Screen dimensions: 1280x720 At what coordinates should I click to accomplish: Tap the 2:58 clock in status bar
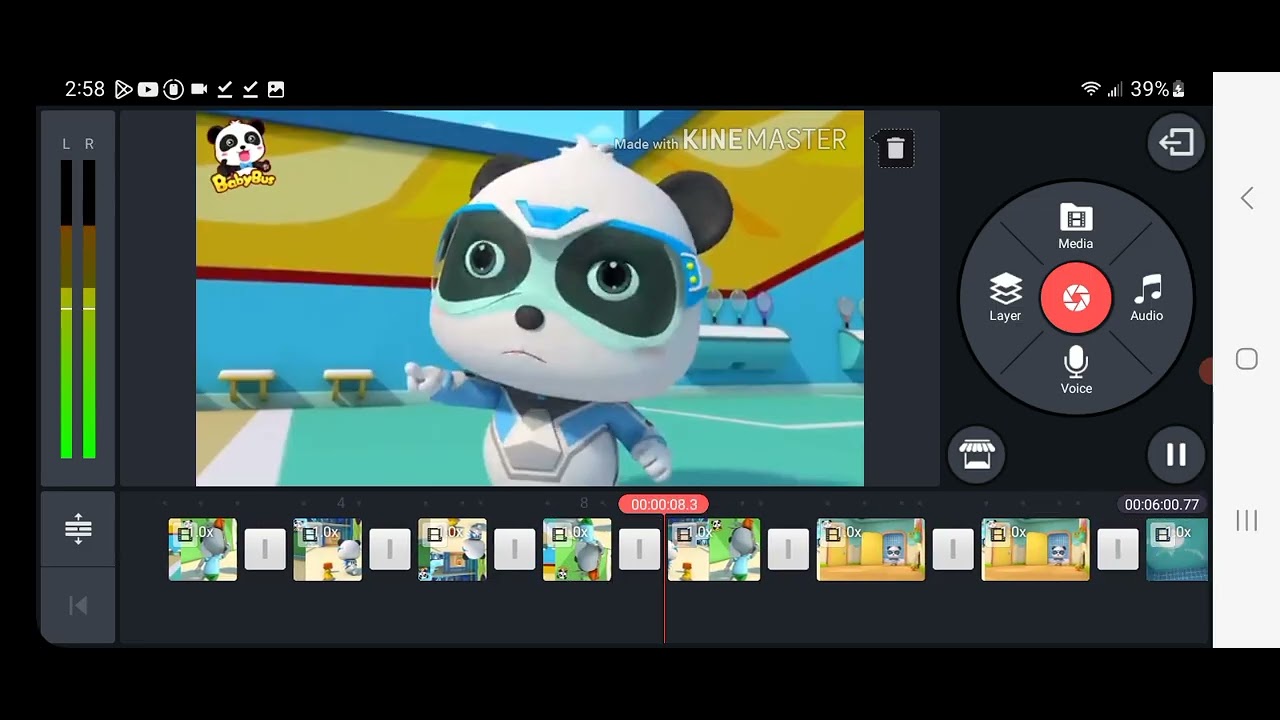coord(85,90)
